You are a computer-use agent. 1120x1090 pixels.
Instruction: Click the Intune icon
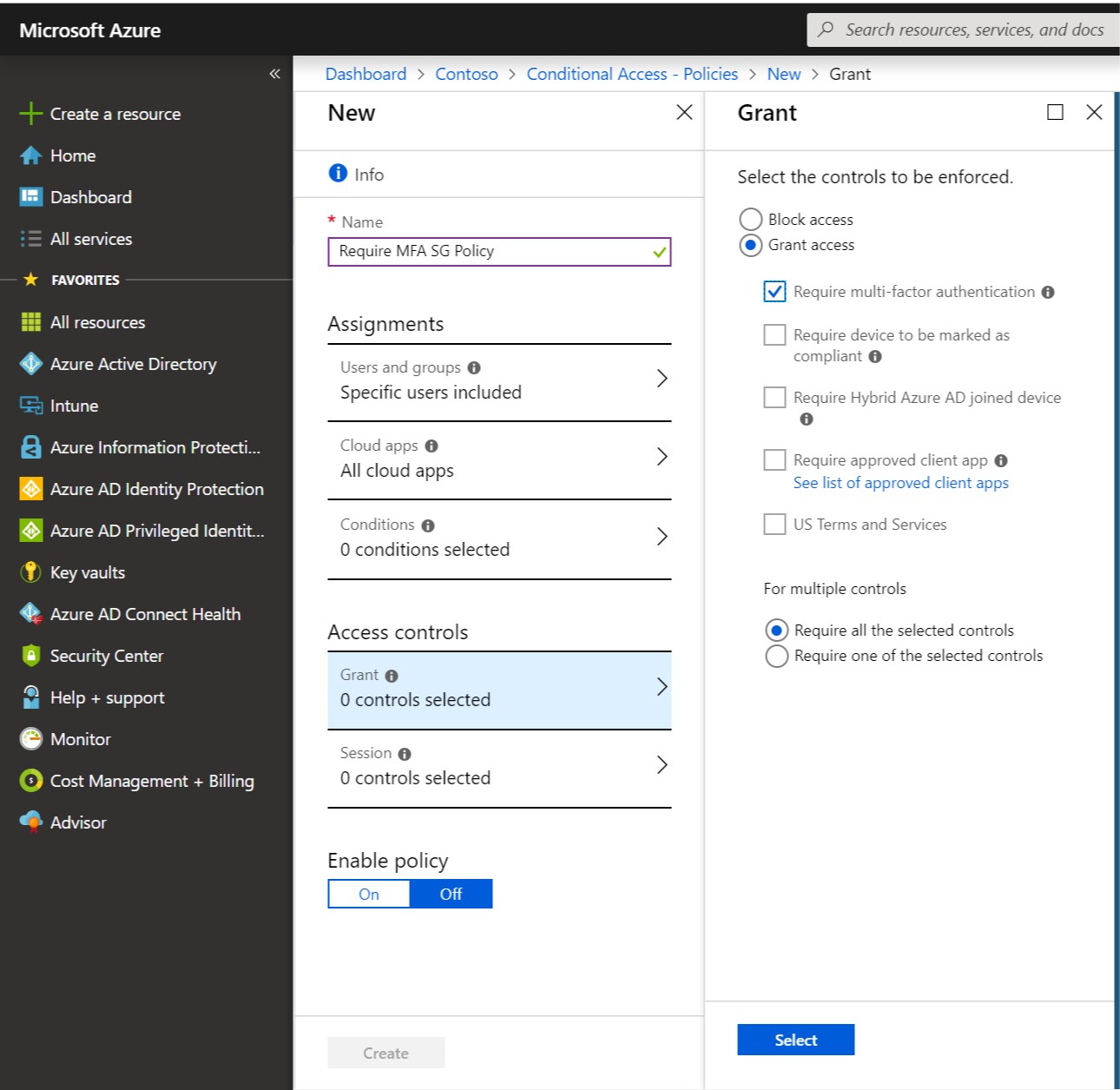[x=31, y=406]
